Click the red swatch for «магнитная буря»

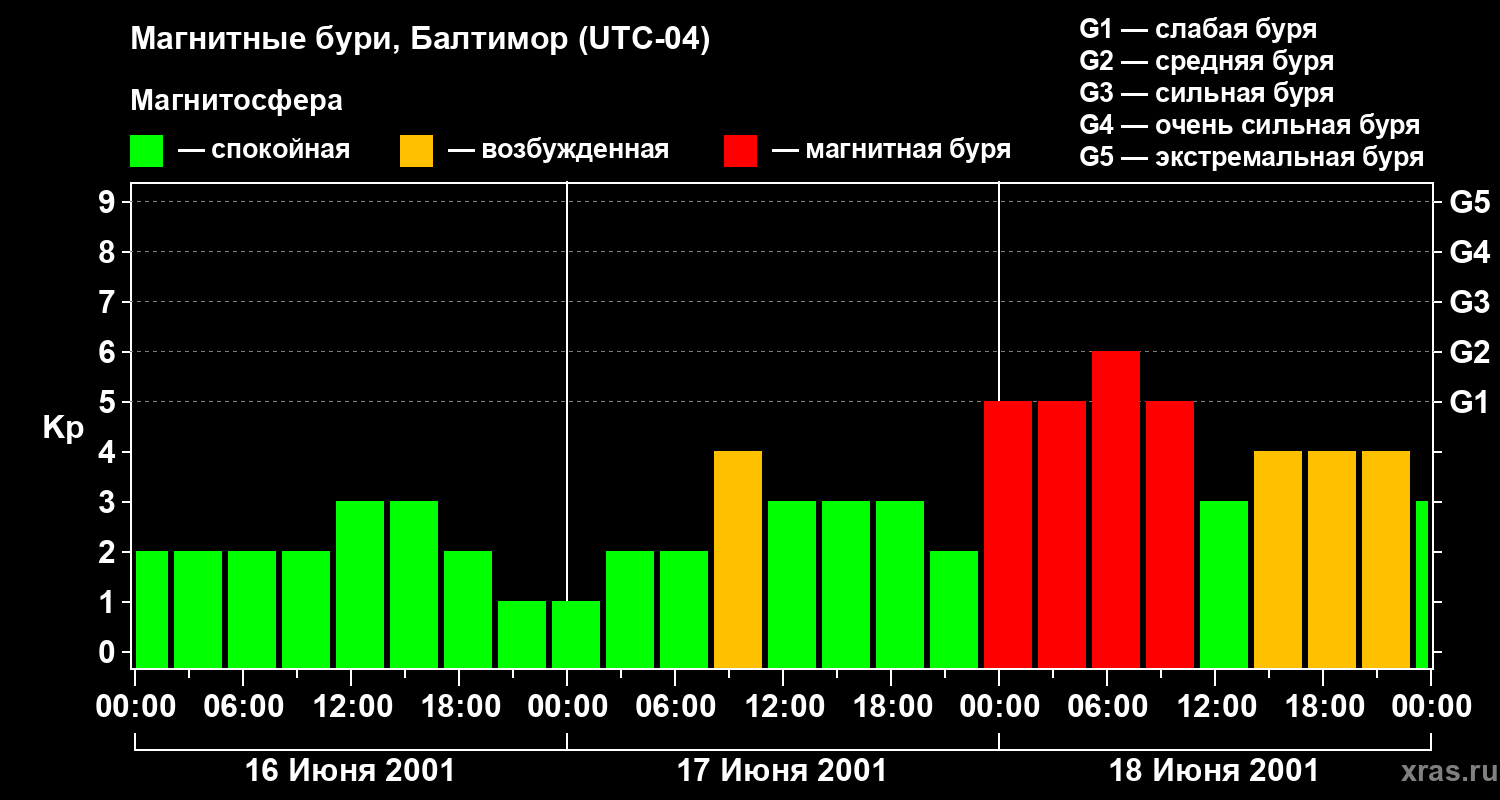click(740, 151)
